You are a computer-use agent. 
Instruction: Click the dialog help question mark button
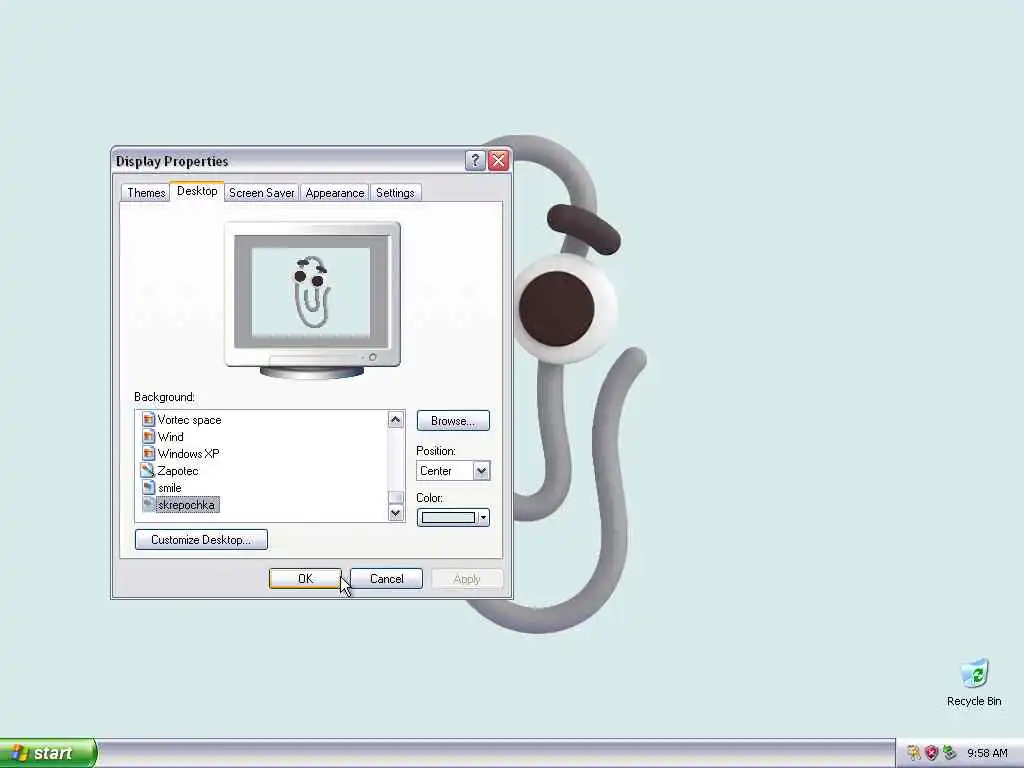click(475, 161)
